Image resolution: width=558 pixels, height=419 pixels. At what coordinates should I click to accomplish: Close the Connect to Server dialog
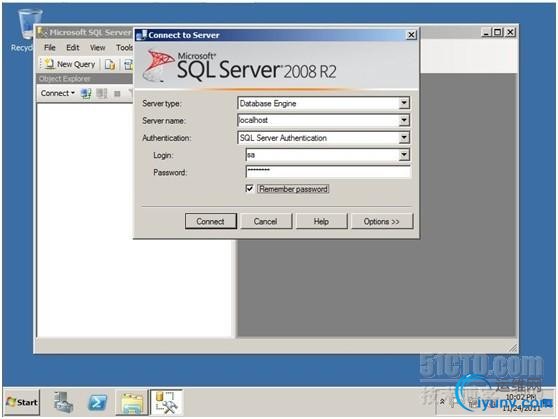tap(411, 35)
